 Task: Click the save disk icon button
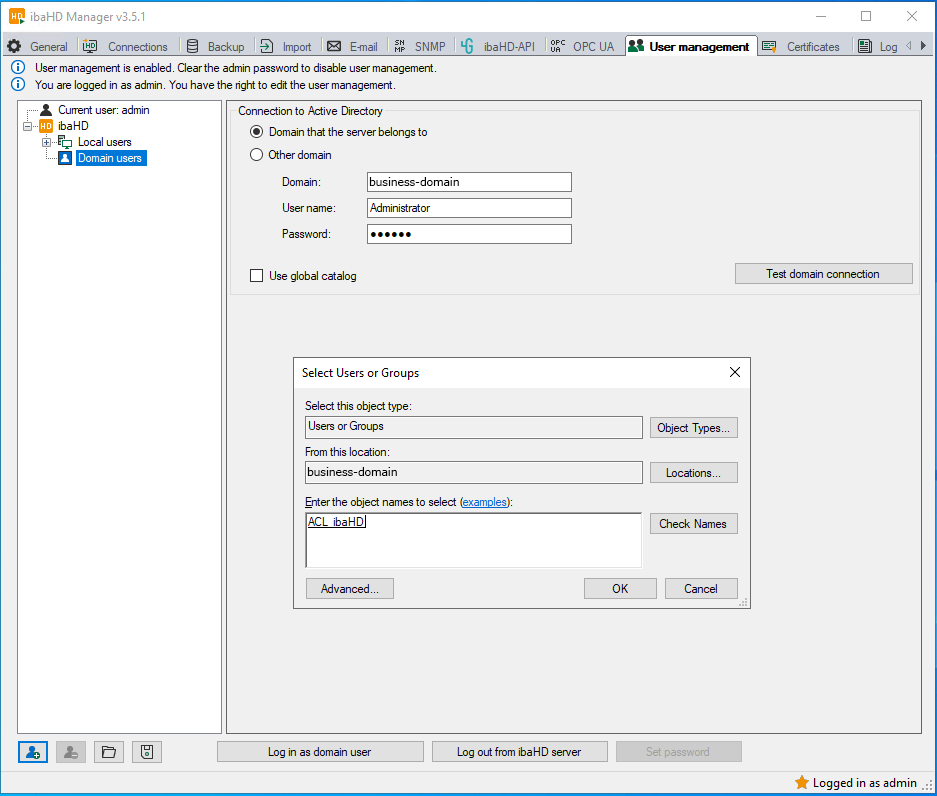click(x=146, y=752)
